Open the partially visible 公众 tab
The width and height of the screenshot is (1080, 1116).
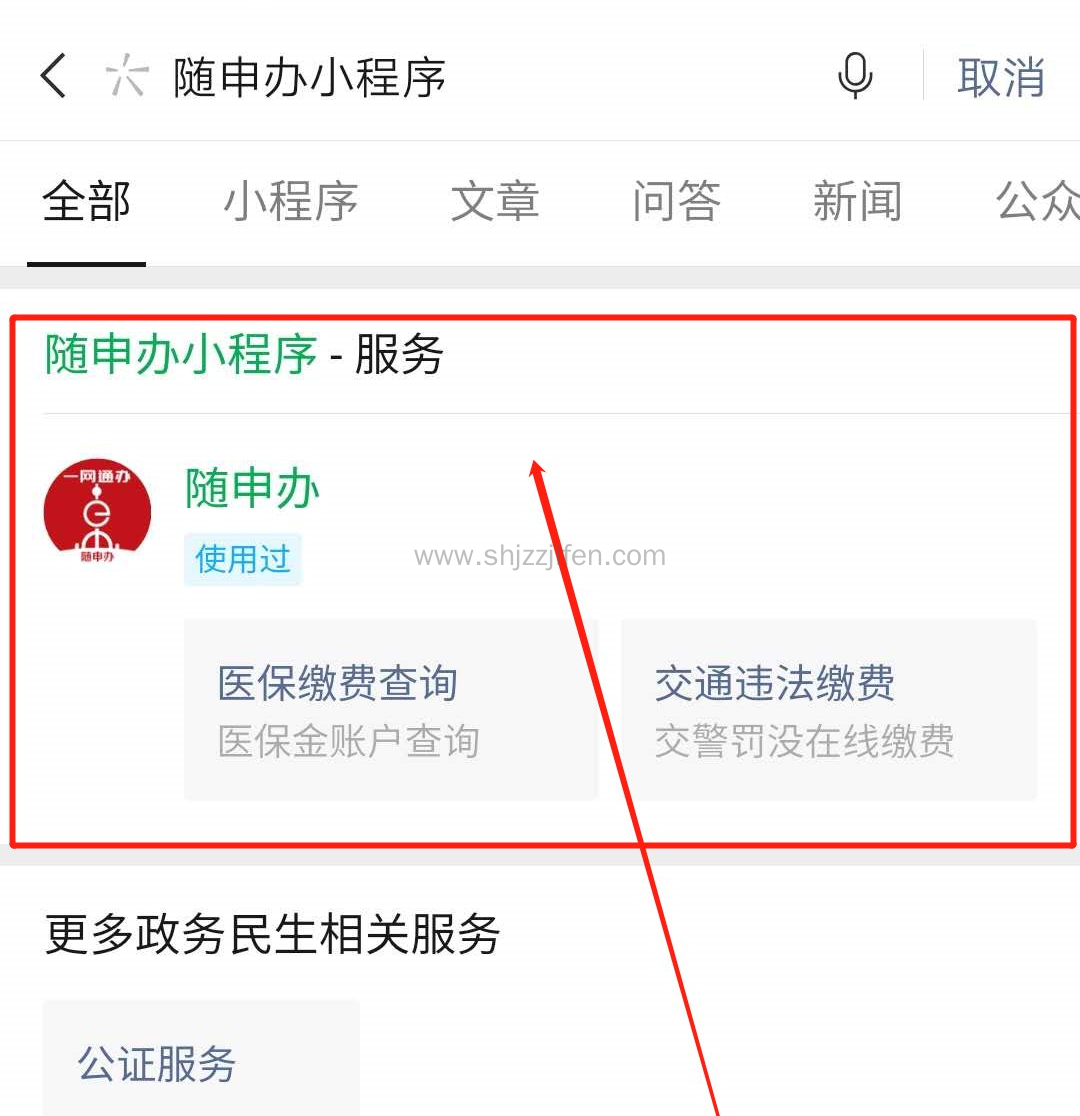coord(1037,202)
